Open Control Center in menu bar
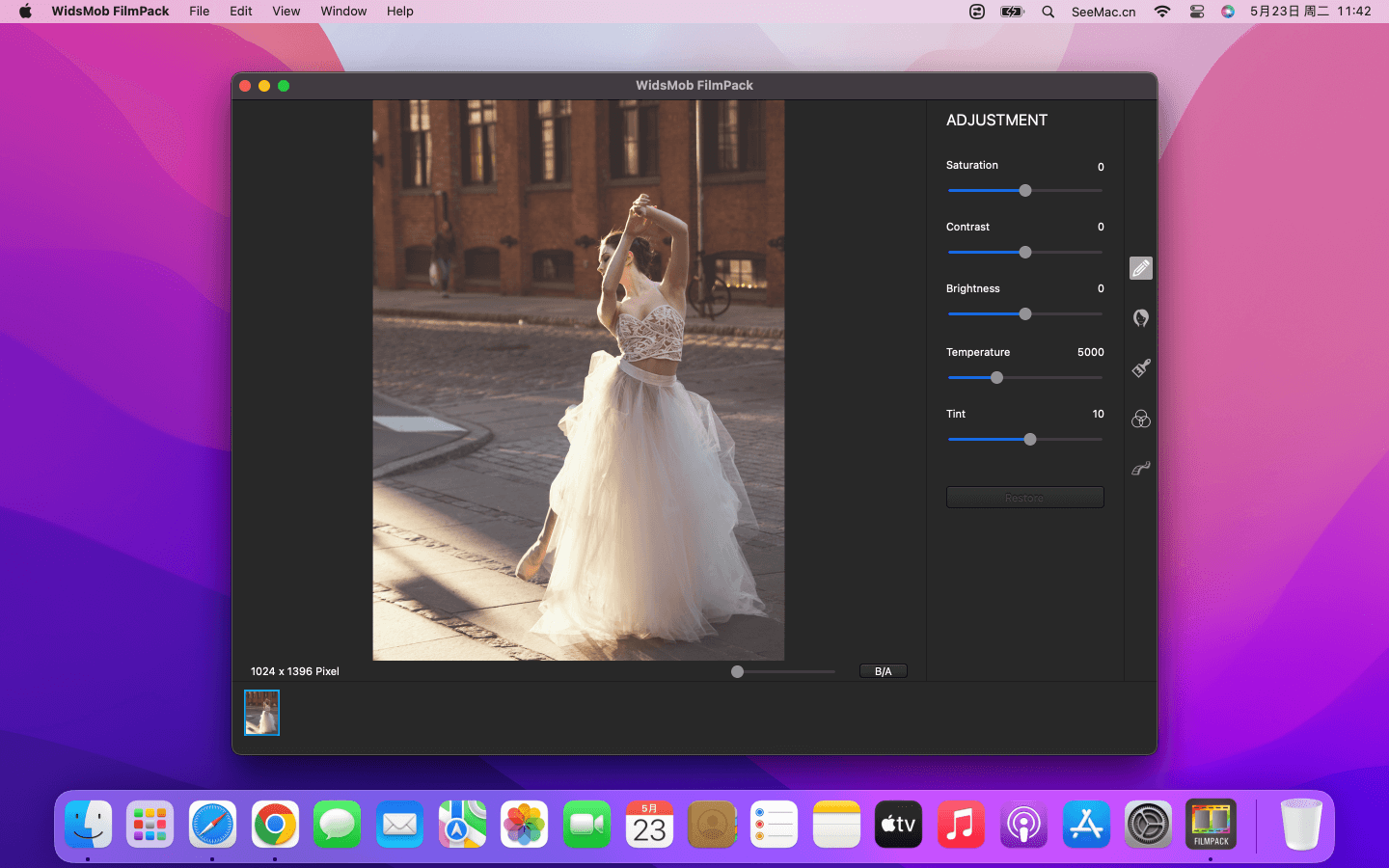The height and width of the screenshot is (868, 1389). tap(1196, 12)
